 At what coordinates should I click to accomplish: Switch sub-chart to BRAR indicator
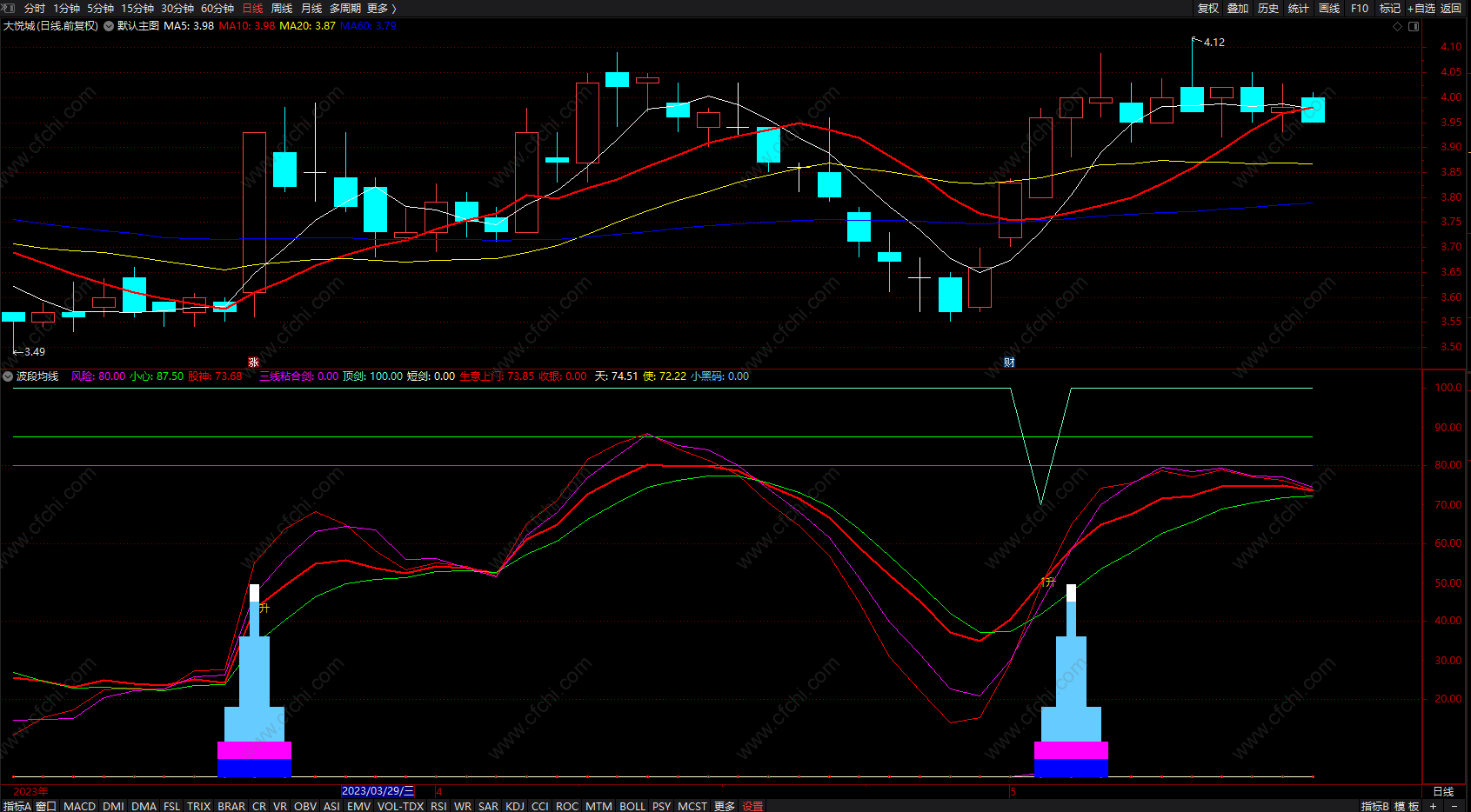(x=231, y=806)
